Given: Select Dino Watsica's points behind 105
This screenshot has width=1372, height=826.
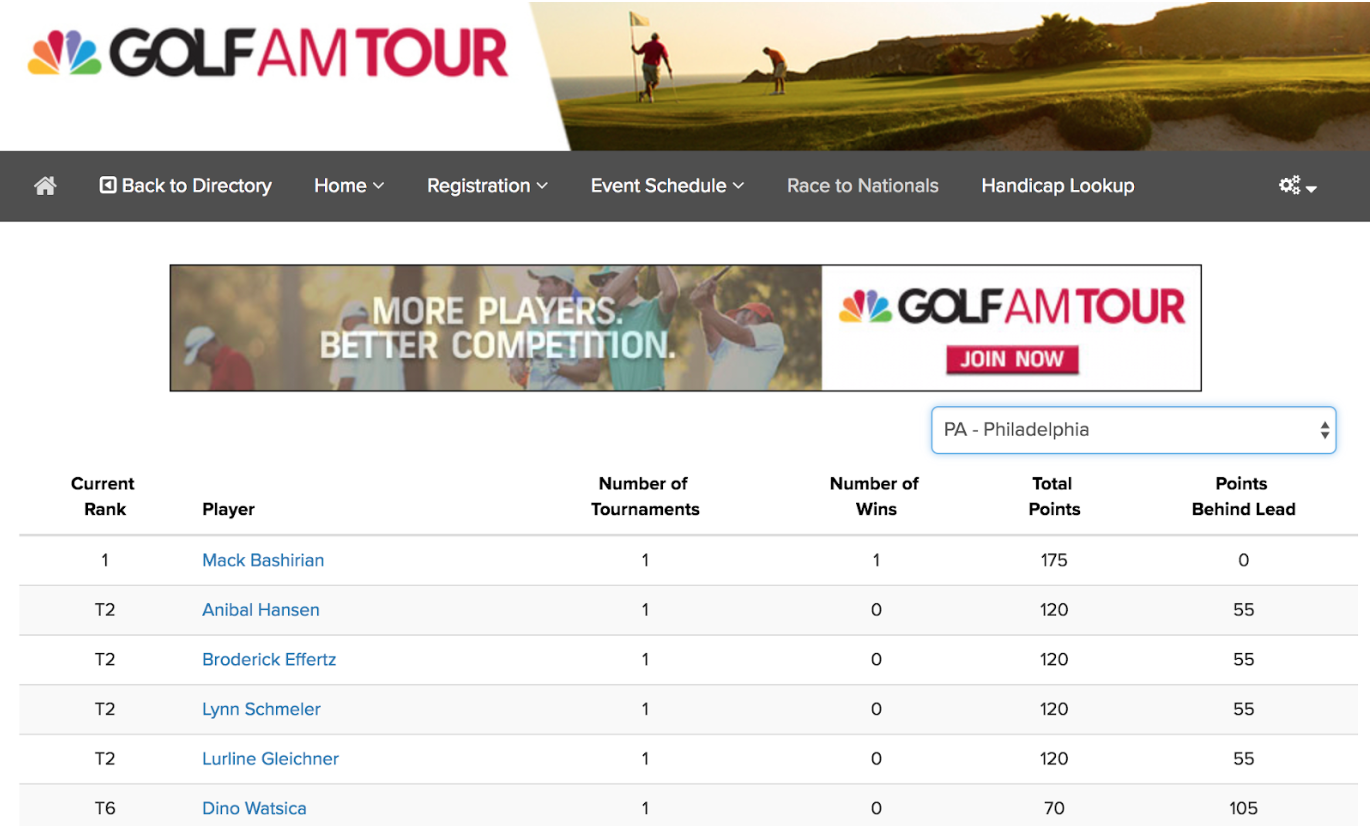Looking at the screenshot, I should [1243, 808].
